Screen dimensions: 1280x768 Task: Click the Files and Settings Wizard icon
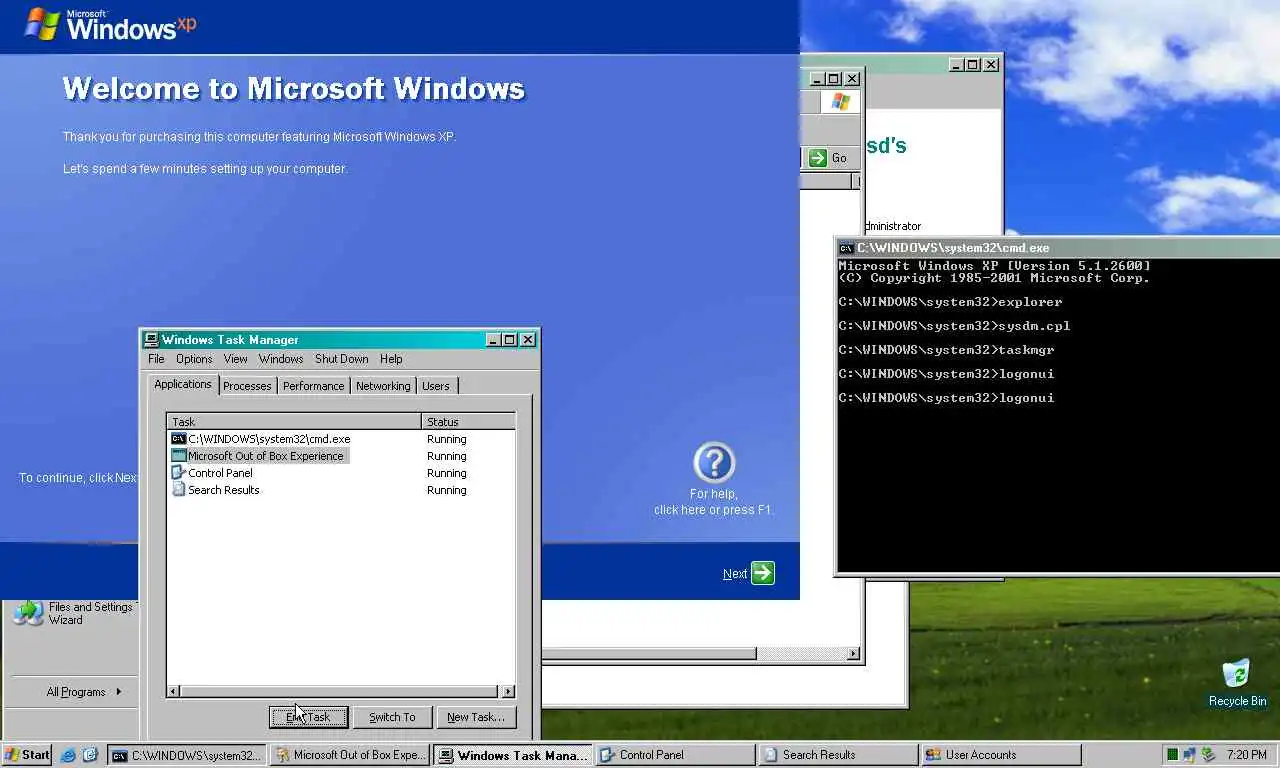tap(28, 613)
